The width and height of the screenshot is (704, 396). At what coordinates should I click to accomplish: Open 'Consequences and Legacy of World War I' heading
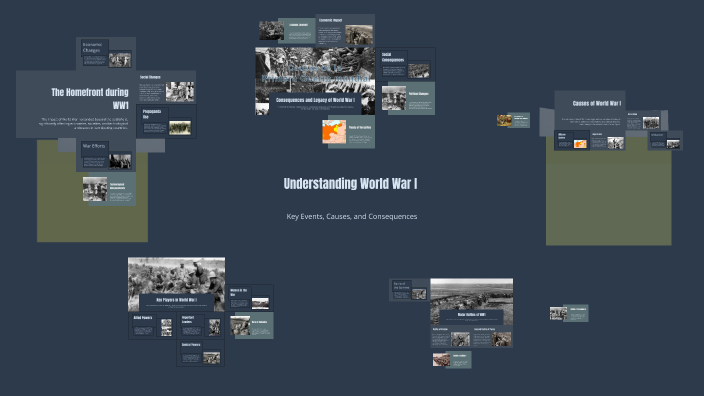click(x=315, y=100)
